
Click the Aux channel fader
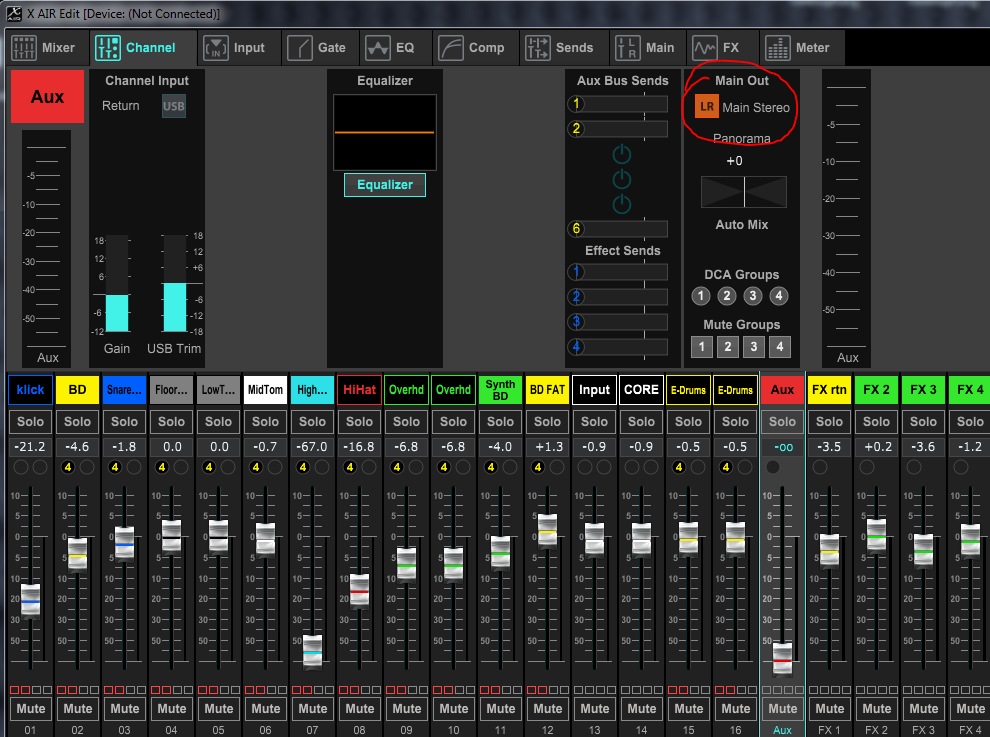coord(782,659)
